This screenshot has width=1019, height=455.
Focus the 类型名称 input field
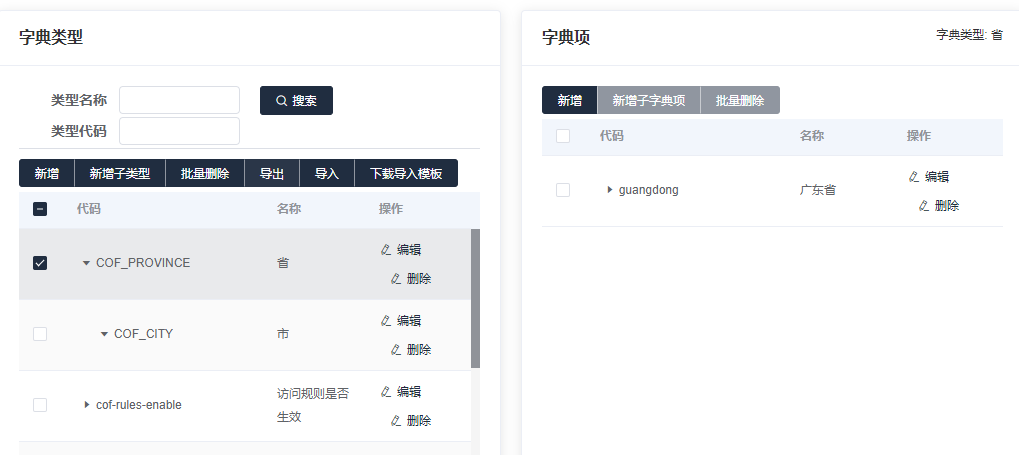pyautogui.click(x=179, y=100)
